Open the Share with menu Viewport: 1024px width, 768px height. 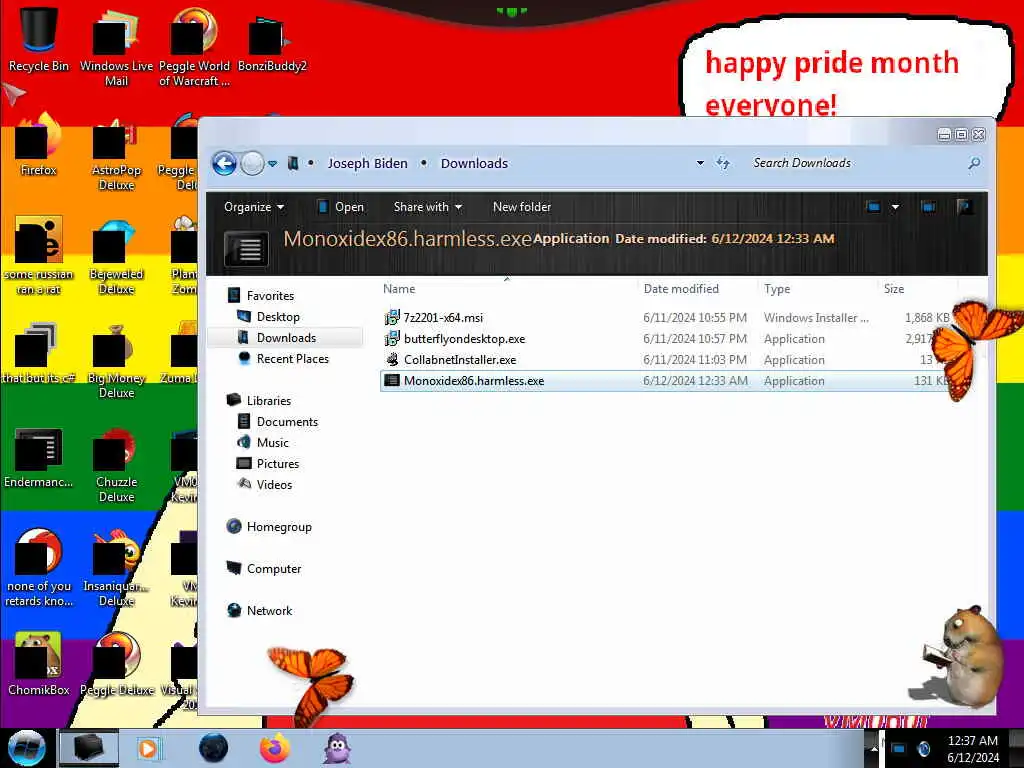coord(428,207)
